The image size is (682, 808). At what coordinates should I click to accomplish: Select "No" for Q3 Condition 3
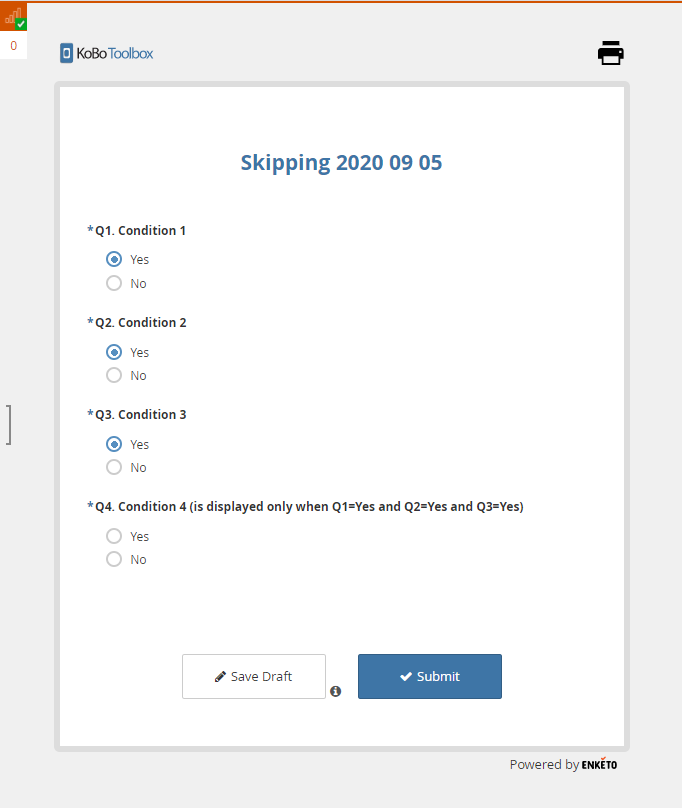tap(113, 467)
